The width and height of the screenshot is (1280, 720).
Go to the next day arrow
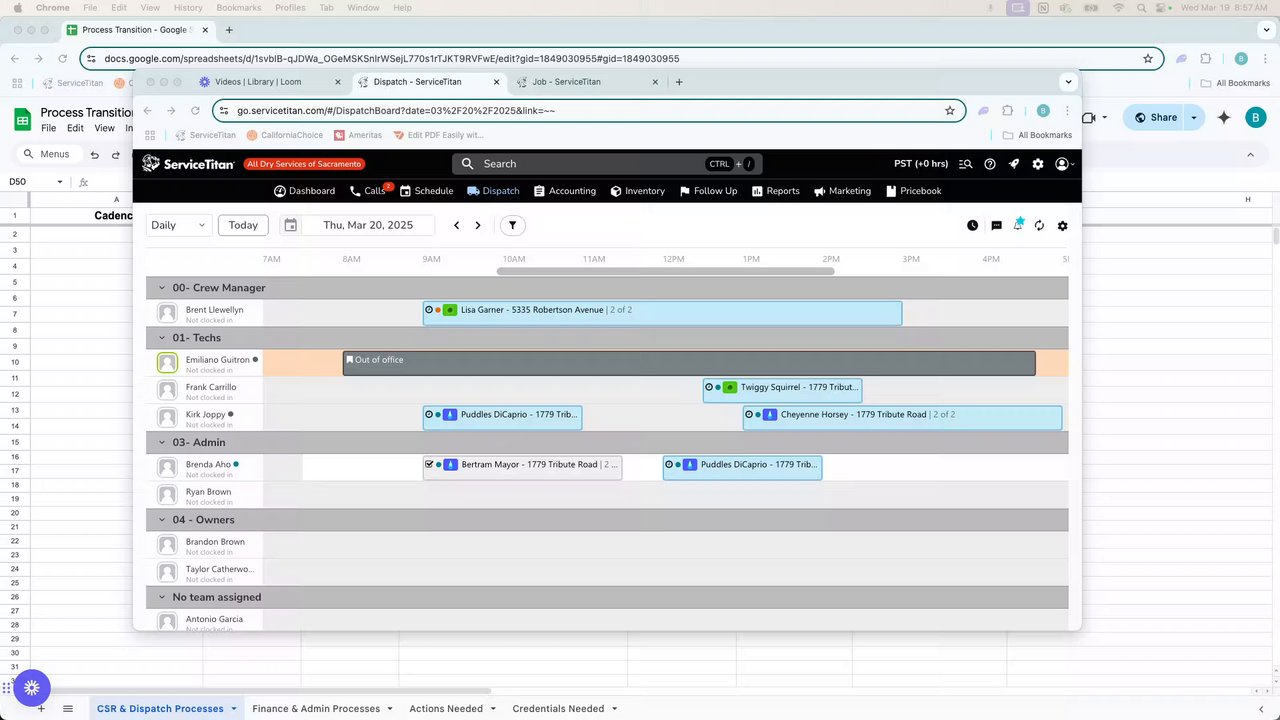pos(478,225)
